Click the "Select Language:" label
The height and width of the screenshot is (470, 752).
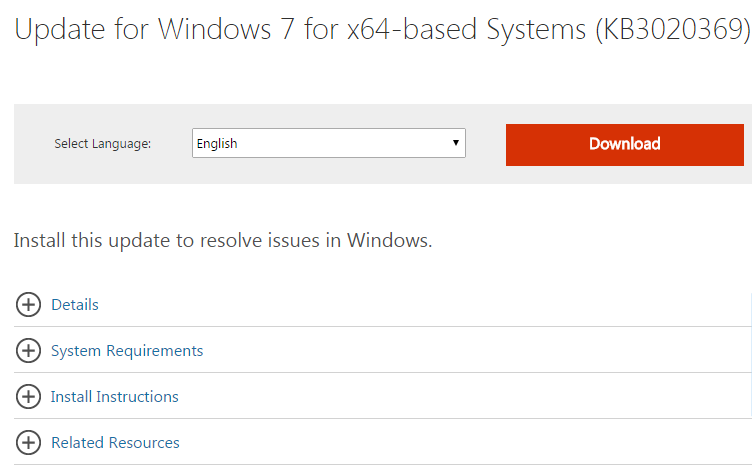point(102,144)
